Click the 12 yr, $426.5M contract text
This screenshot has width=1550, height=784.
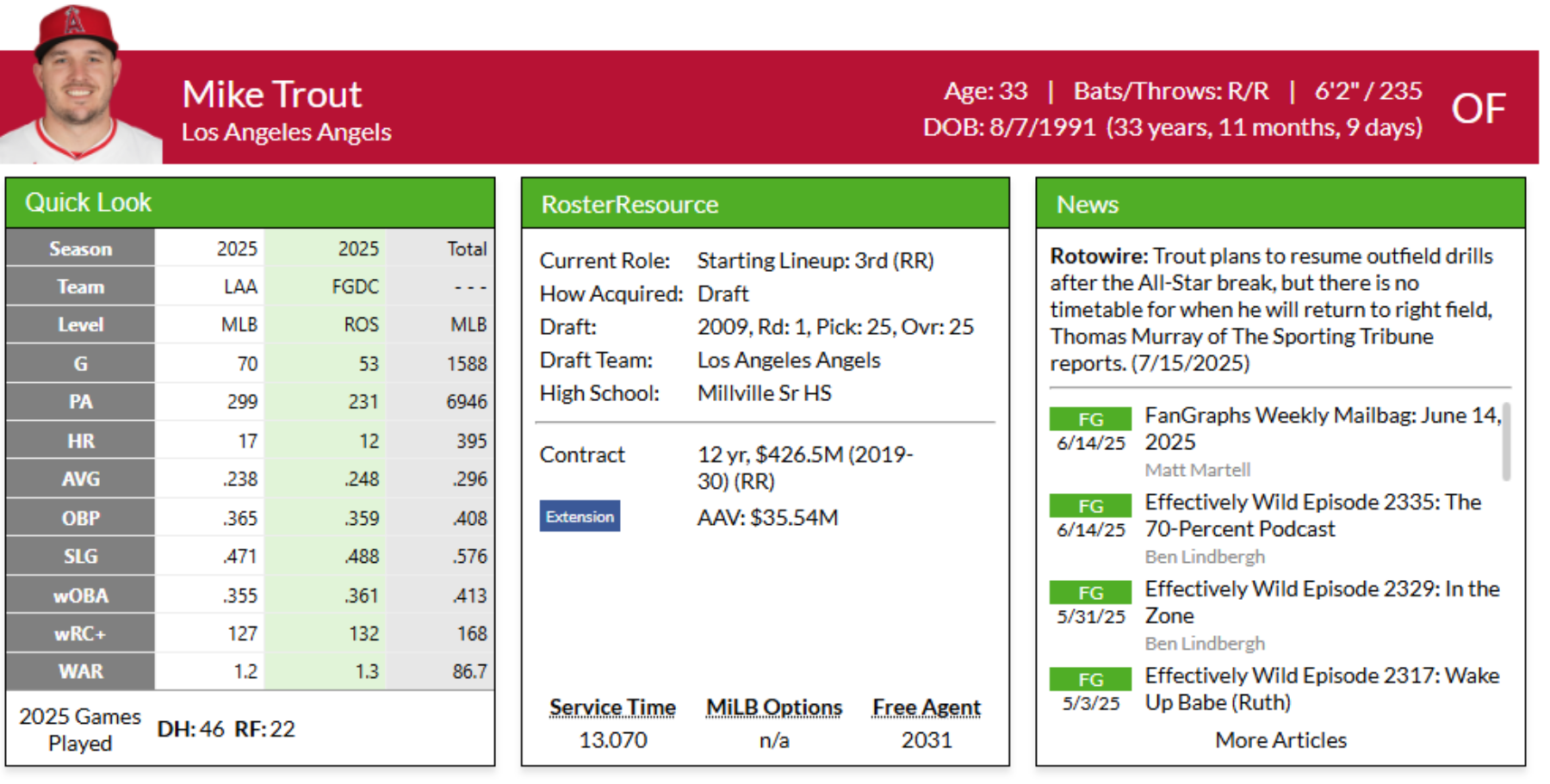804,467
